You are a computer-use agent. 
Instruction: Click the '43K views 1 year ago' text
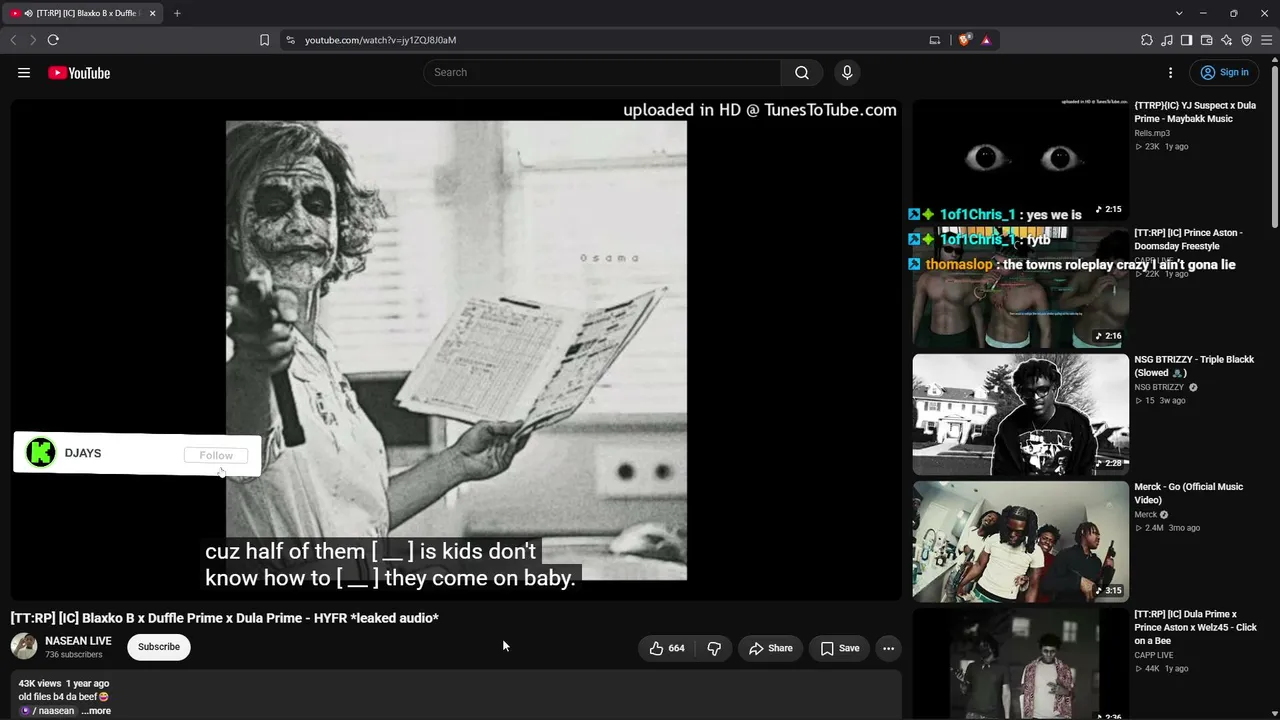[64, 684]
